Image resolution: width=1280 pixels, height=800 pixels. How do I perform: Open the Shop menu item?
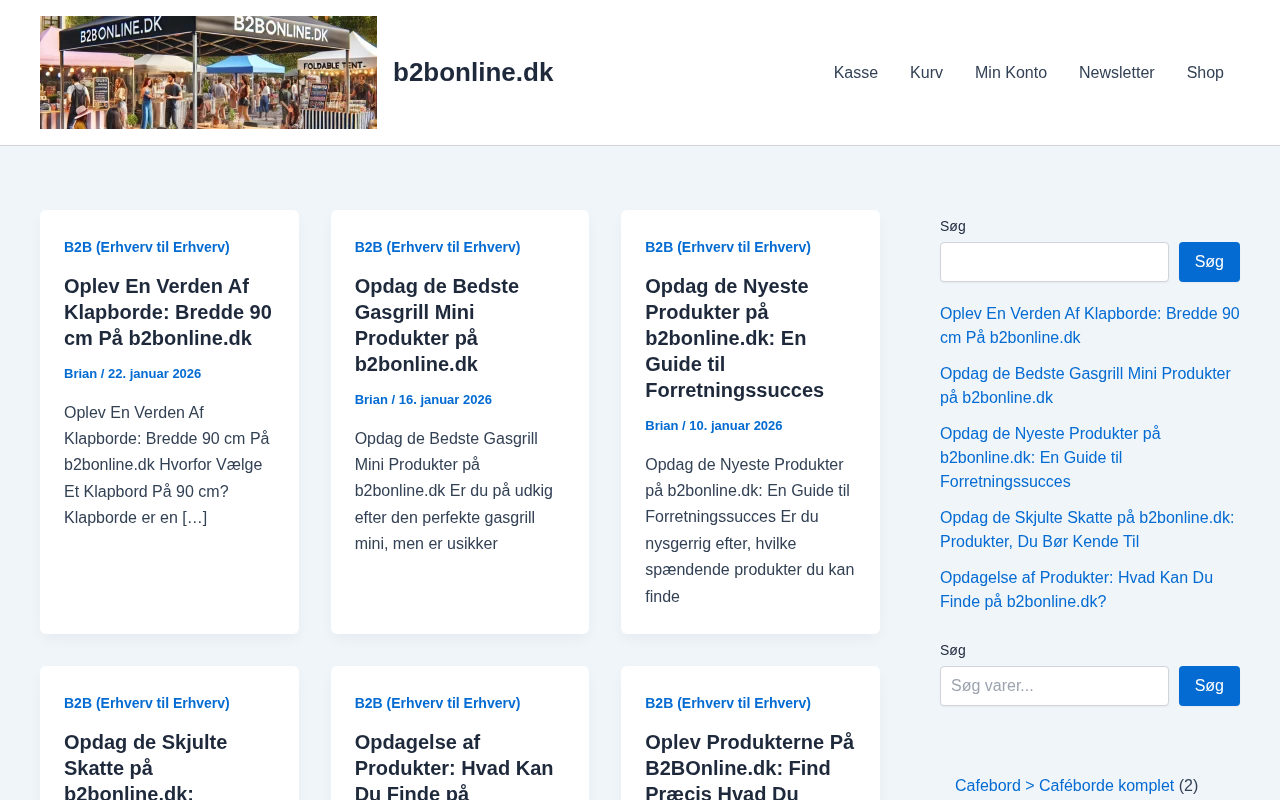[x=1205, y=73]
